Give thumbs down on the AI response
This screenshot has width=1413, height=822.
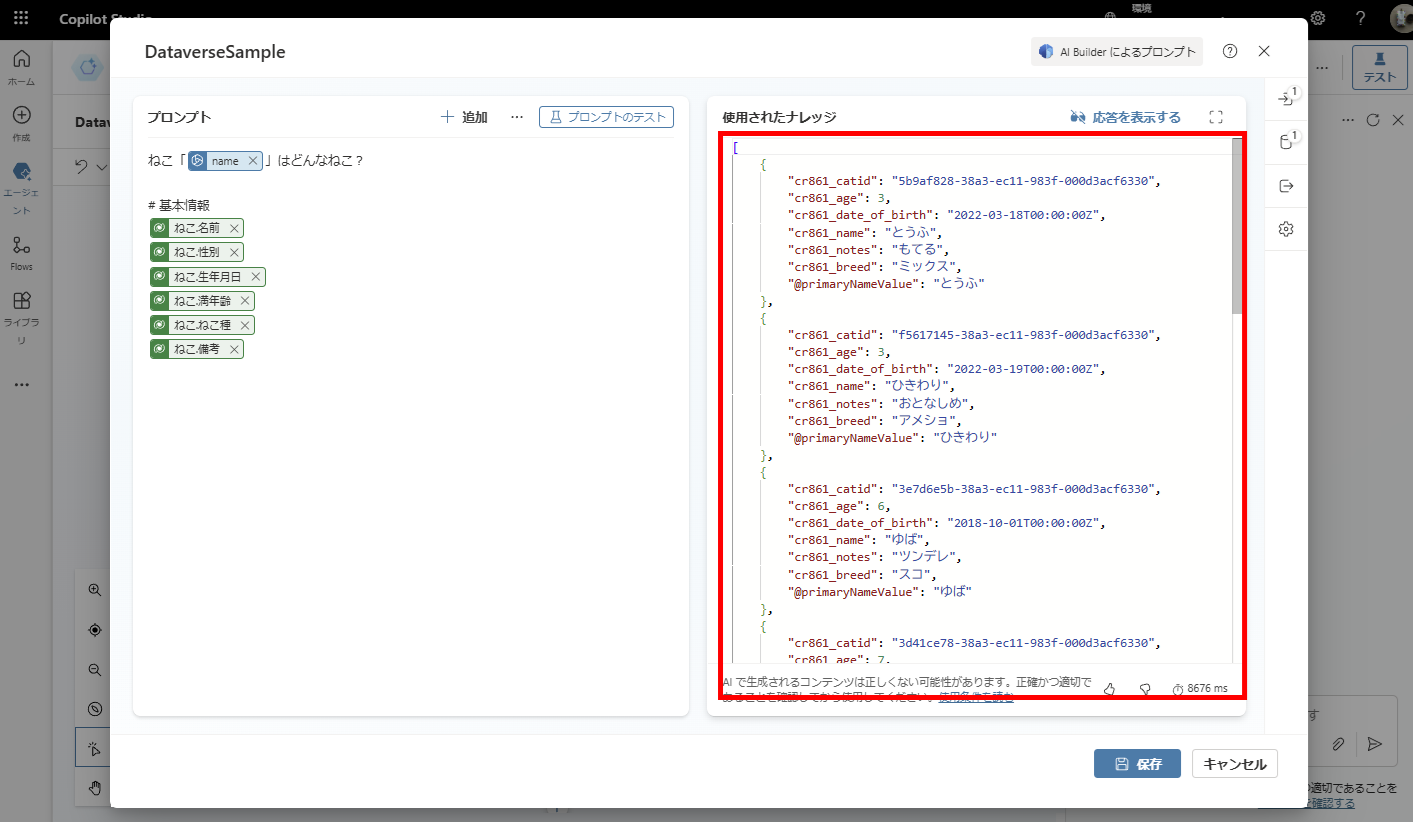click(1144, 689)
